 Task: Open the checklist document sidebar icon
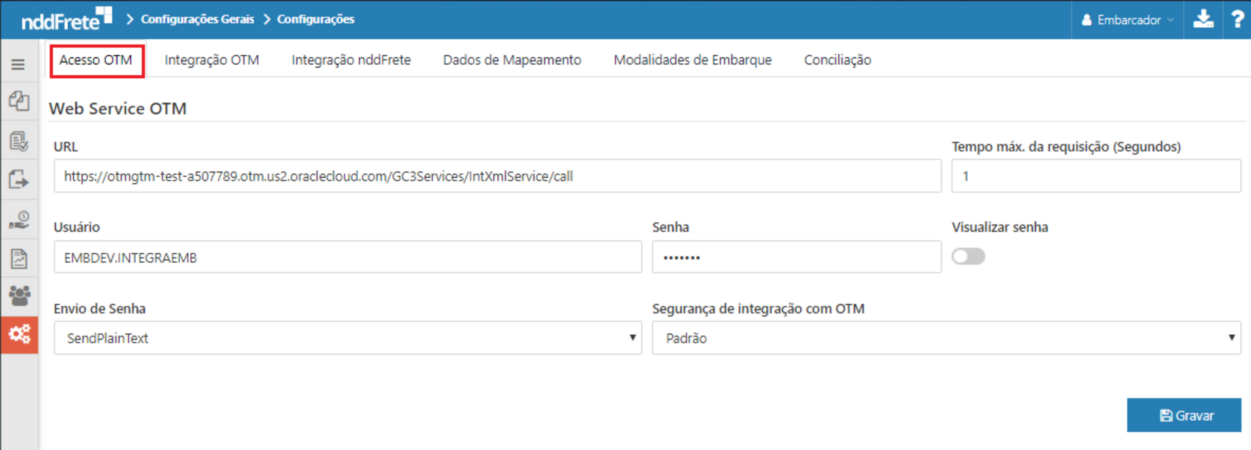pos(18,141)
